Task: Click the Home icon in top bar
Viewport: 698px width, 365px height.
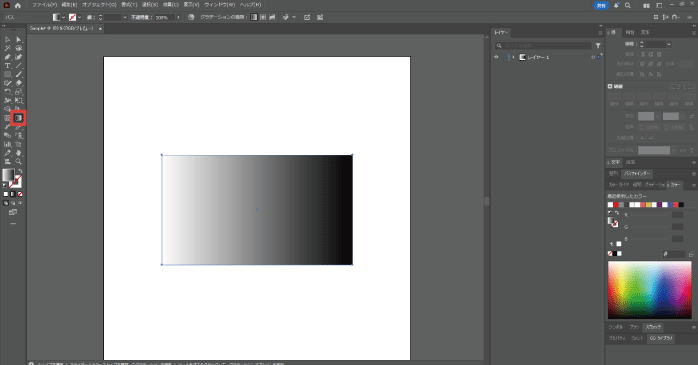Action: pyautogui.click(x=17, y=5)
